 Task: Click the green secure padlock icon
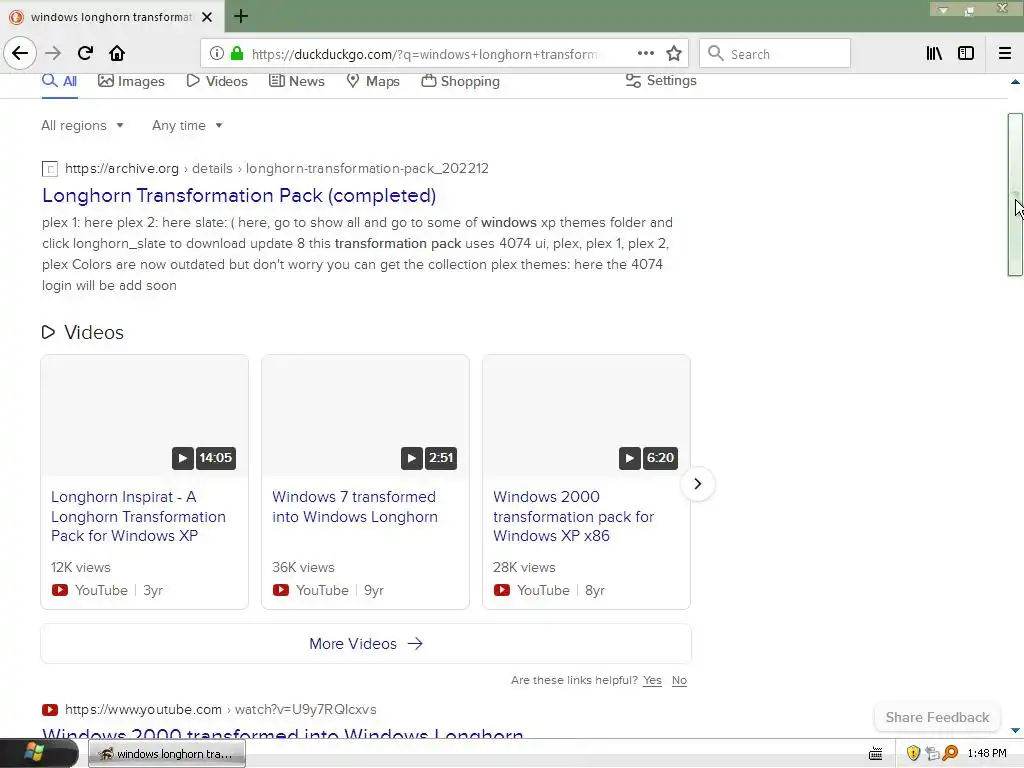point(237,54)
